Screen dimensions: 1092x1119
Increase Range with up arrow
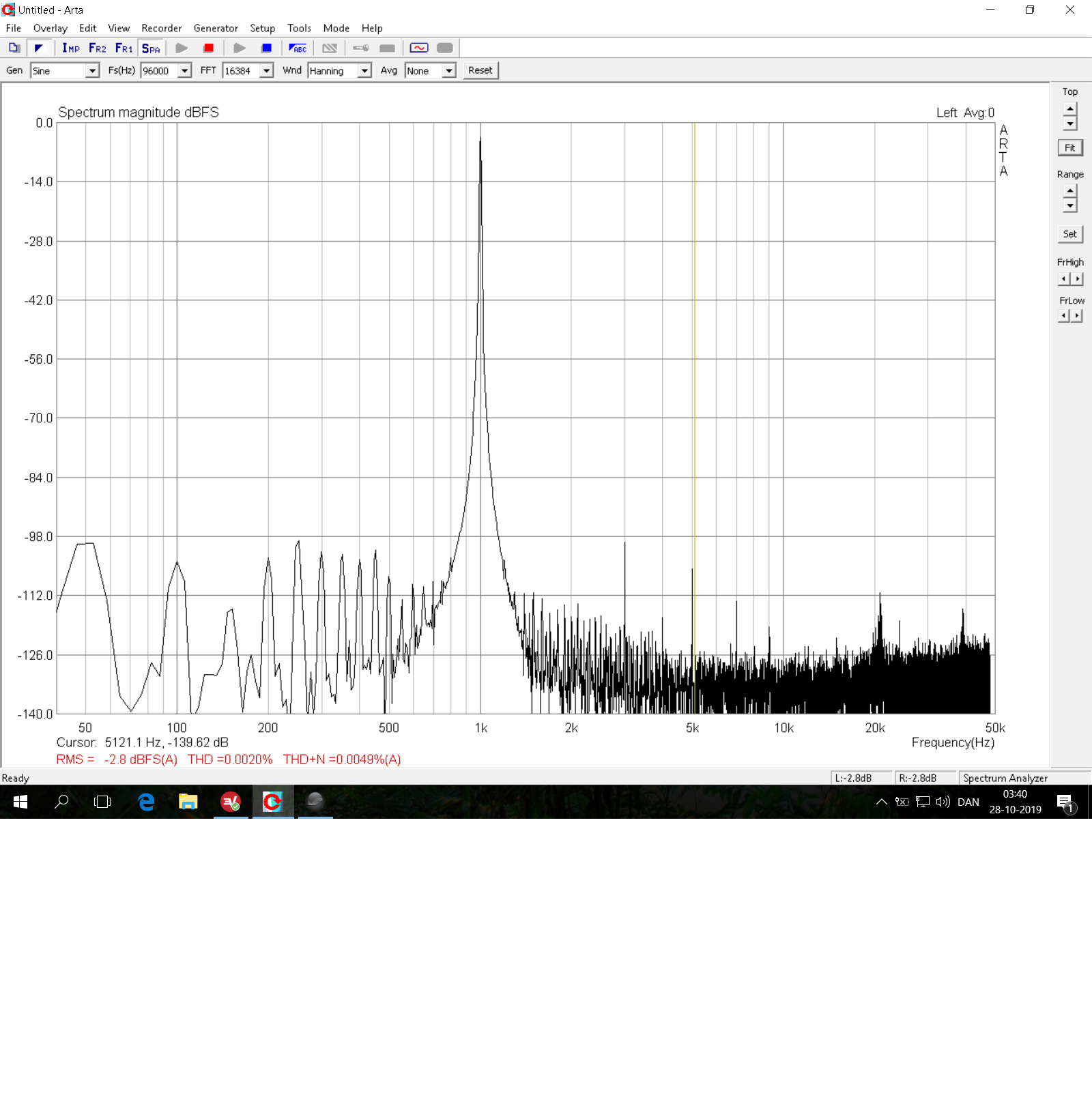click(1070, 191)
